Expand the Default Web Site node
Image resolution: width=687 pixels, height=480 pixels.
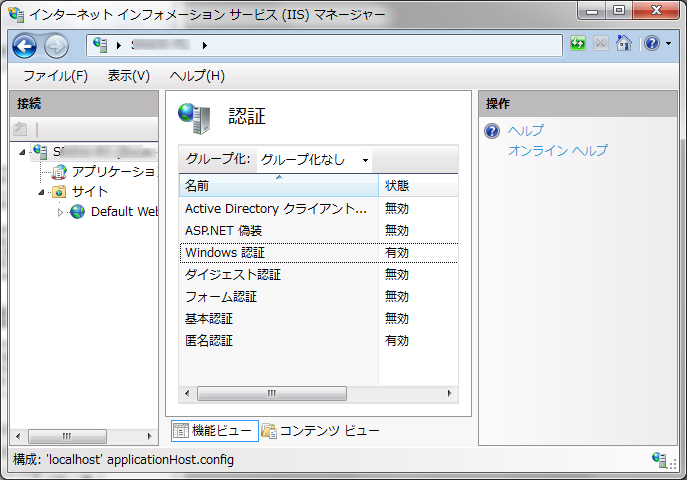60,212
